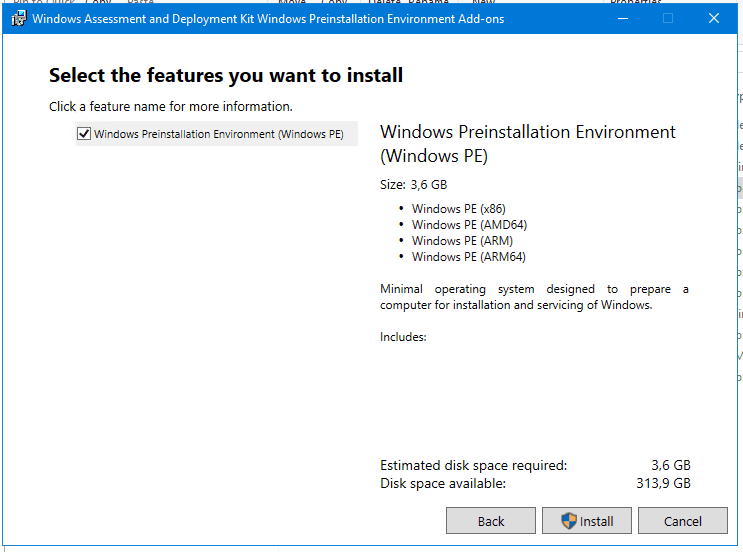Click the Back button

491,521
